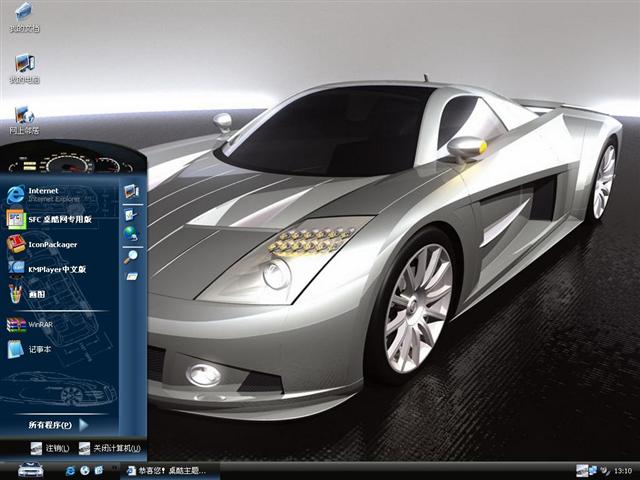Open Internet Explorer in the Quick Launch bar

(x=70, y=470)
